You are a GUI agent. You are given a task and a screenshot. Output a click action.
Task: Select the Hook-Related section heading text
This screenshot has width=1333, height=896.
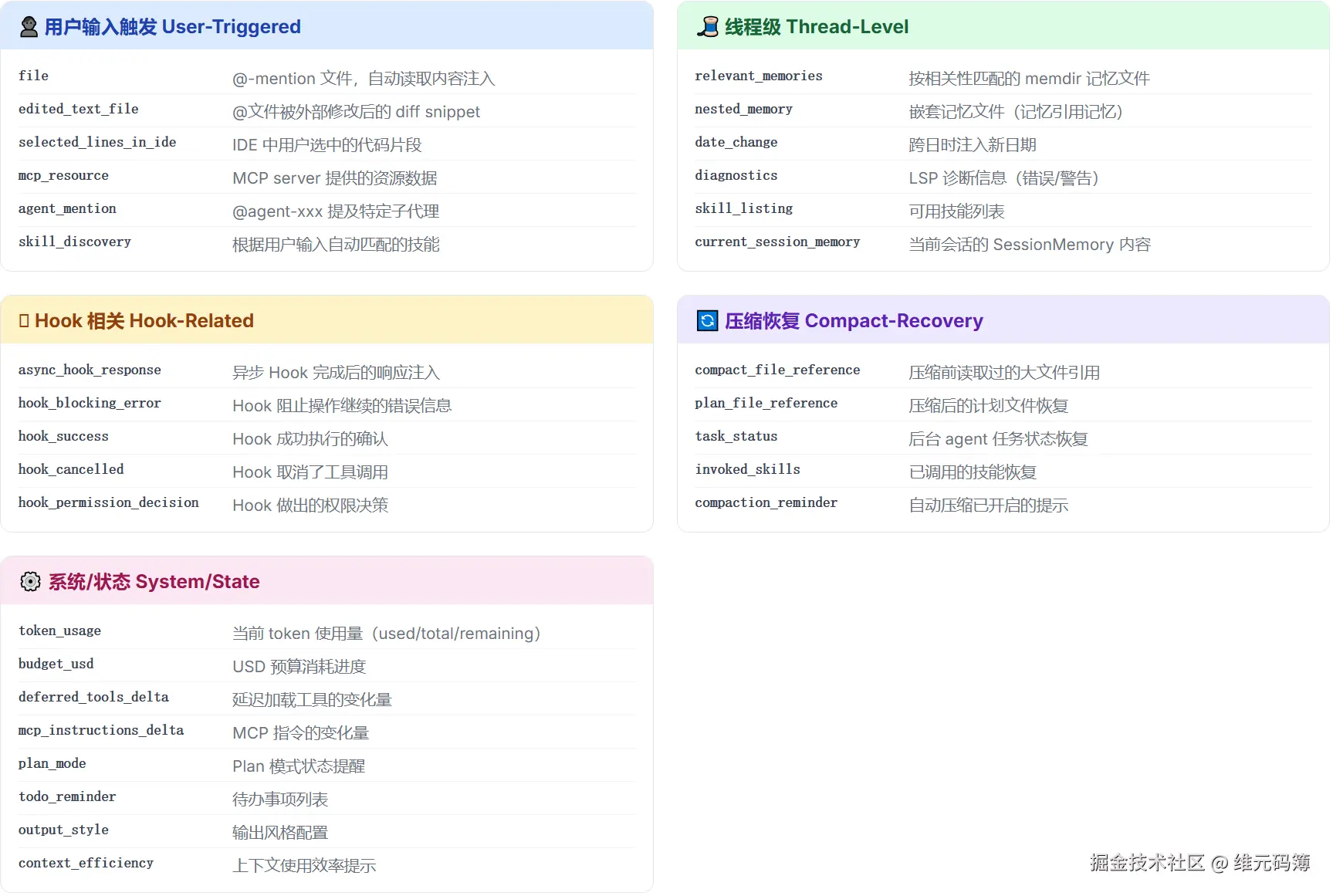[x=144, y=321]
